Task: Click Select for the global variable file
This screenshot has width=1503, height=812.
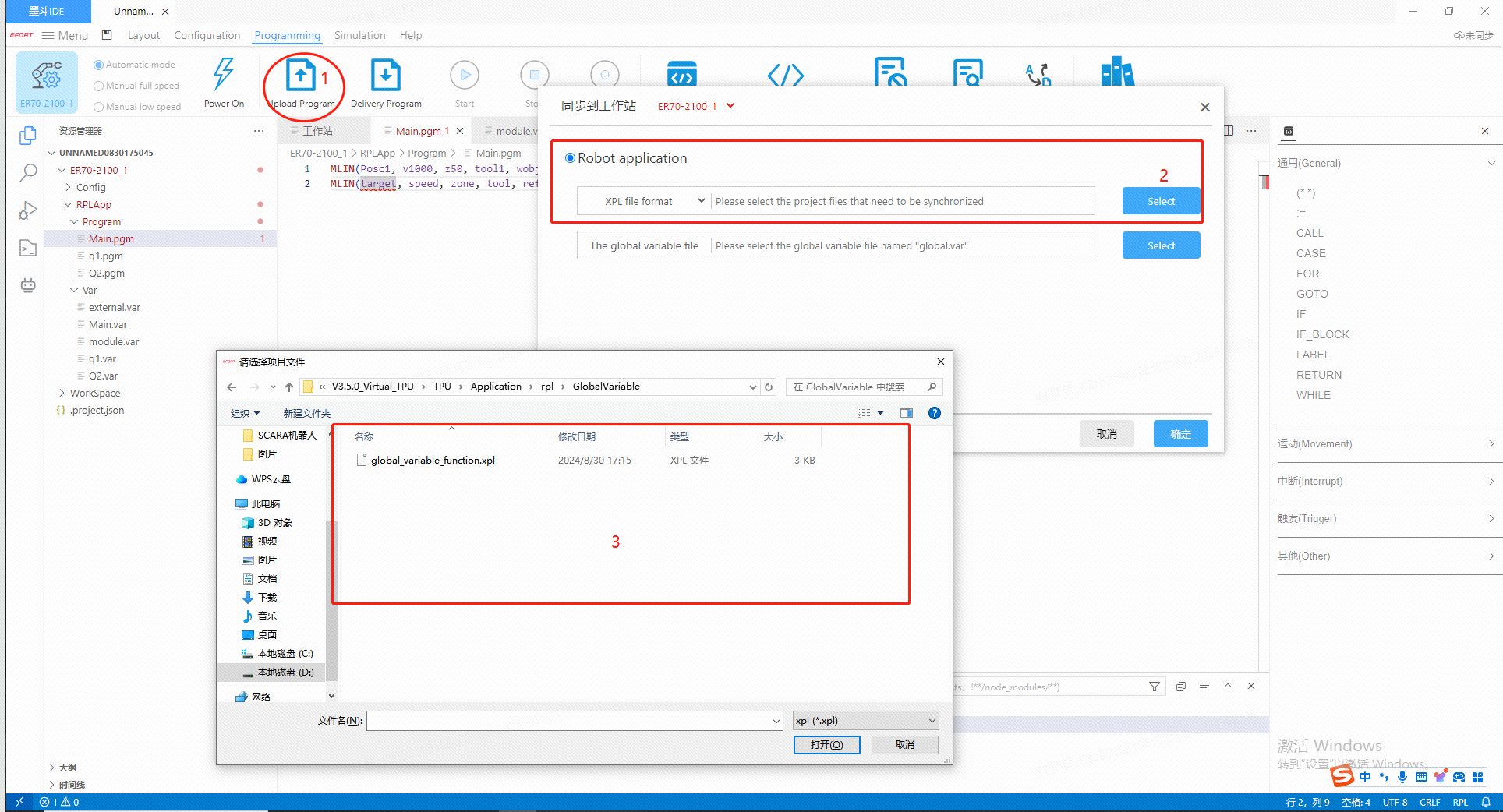Action: [1161, 245]
